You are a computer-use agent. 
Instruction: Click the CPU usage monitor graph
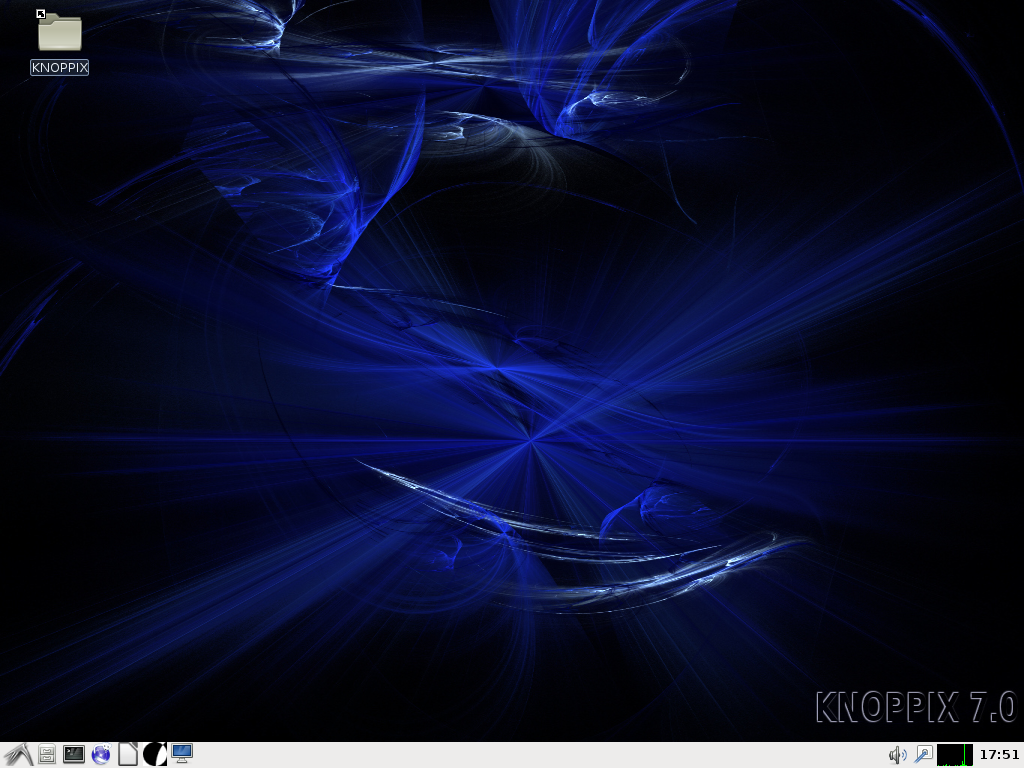955,755
